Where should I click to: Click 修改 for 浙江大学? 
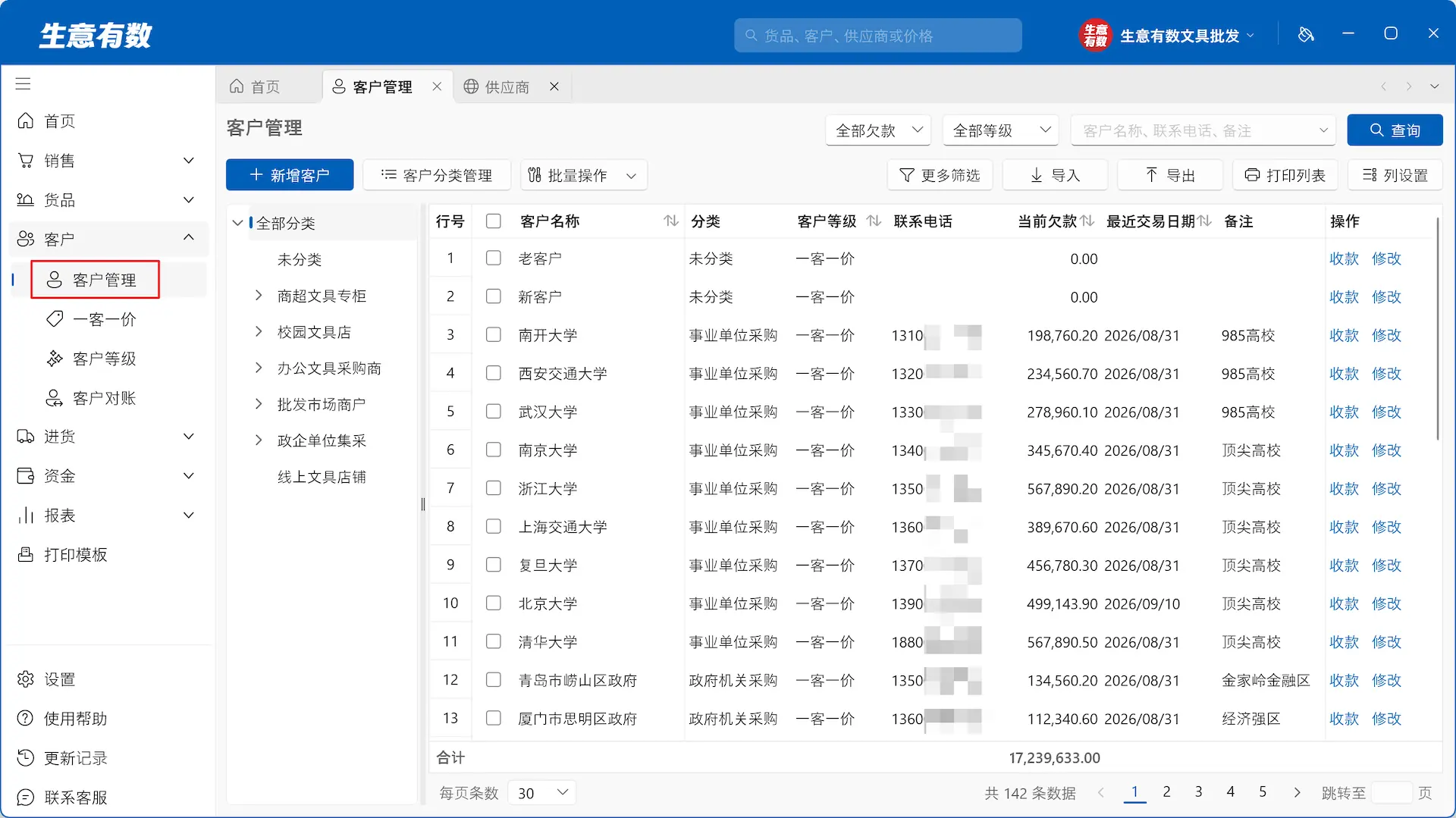[x=1386, y=489]
